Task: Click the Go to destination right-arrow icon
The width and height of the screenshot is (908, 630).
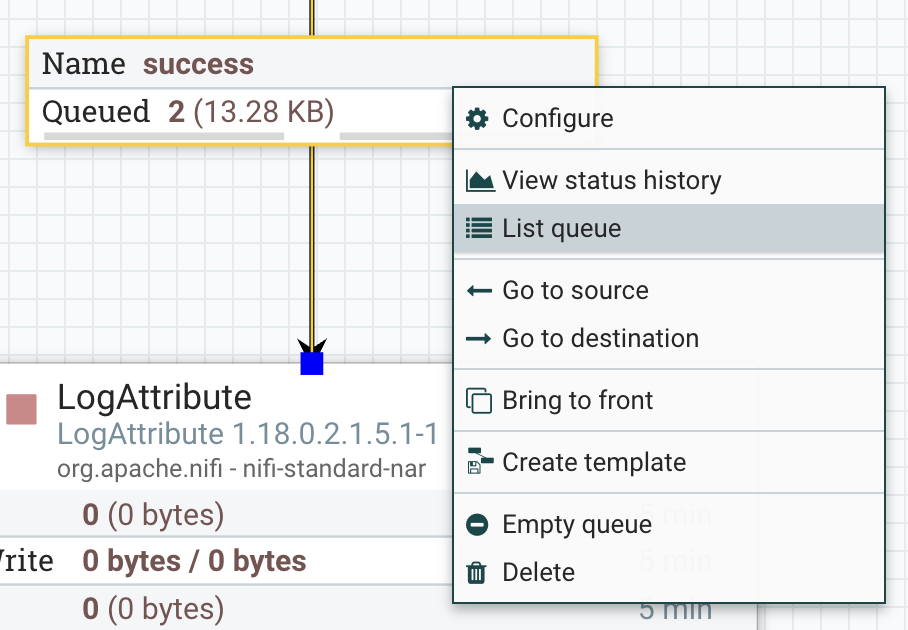Action: (479, 339)
